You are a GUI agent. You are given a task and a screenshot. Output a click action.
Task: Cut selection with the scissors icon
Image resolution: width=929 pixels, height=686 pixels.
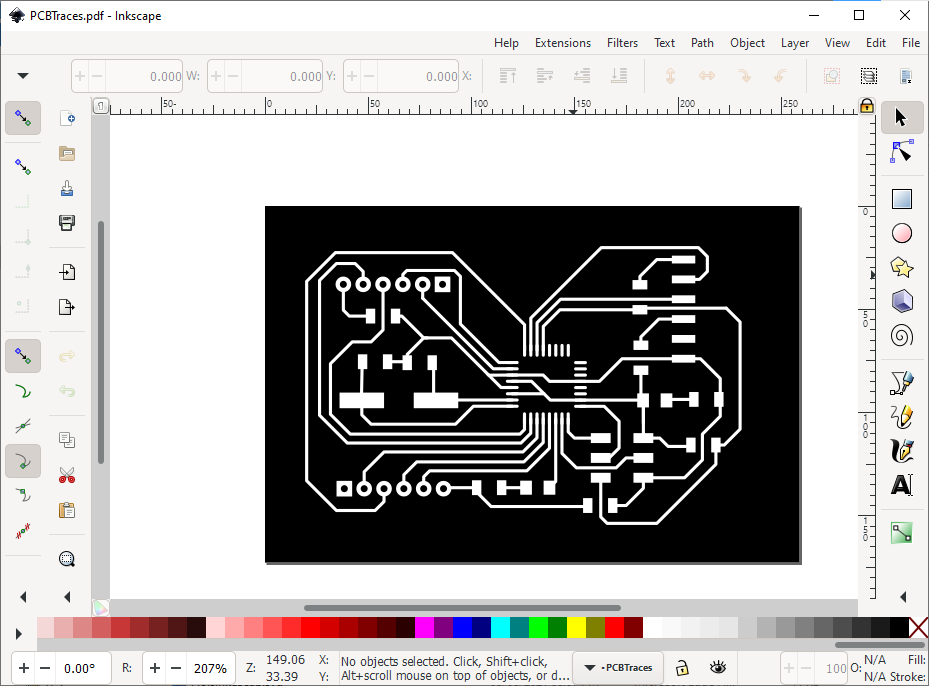click(67, 475)
